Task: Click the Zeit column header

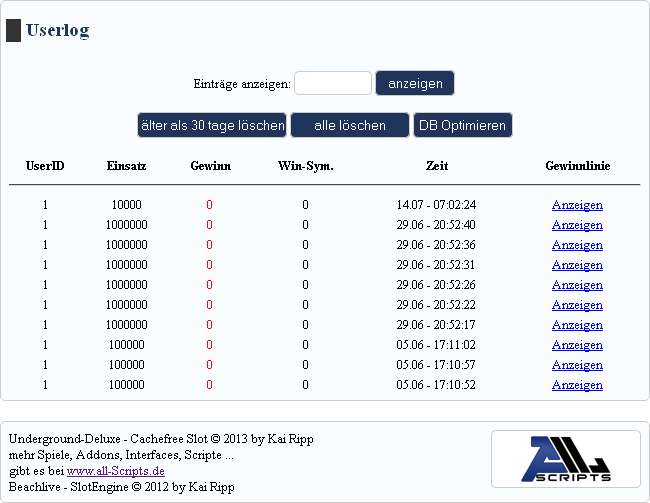Action: [x=437, y=166]
